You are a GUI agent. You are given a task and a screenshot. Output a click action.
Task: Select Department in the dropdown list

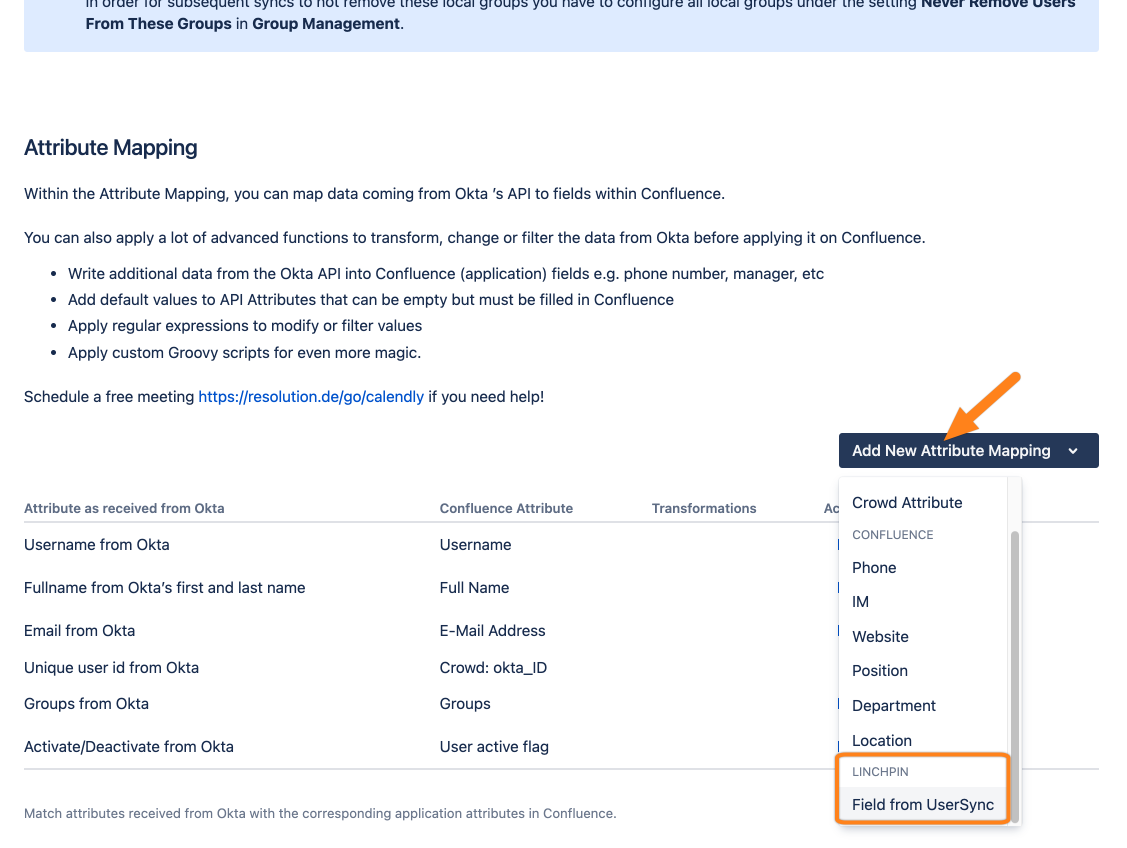[894, 706]
